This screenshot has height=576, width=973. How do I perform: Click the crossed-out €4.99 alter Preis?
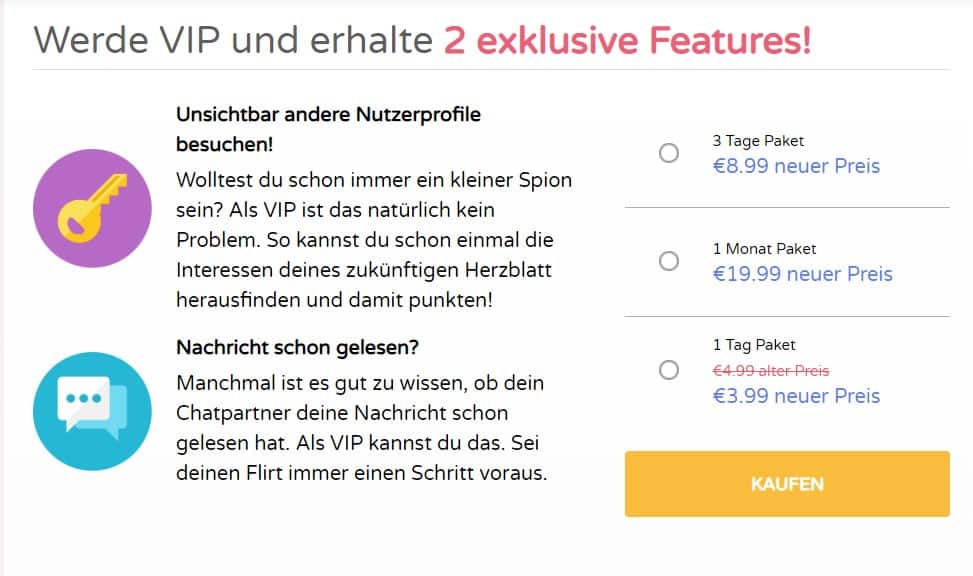[771, 371]
